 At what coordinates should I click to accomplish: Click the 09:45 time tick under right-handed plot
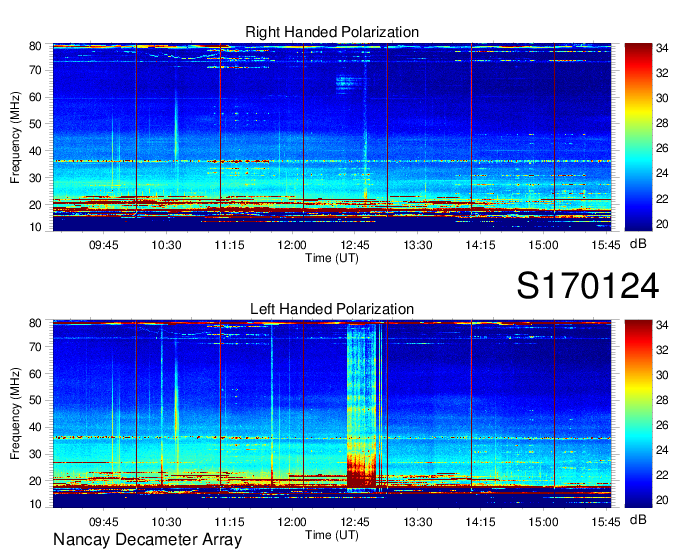click(x=104, y=245)
